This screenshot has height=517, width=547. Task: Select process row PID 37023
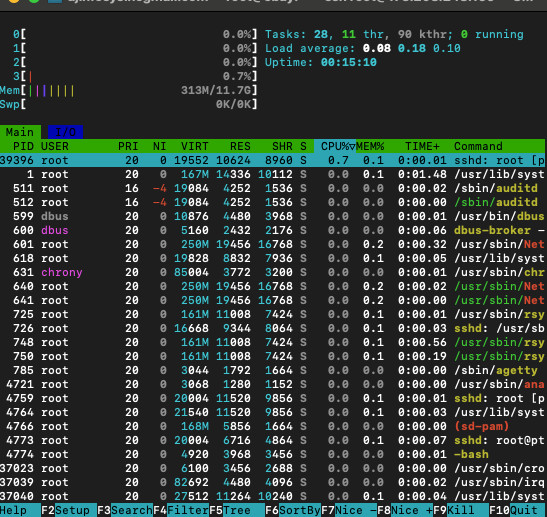pos(272,468)
